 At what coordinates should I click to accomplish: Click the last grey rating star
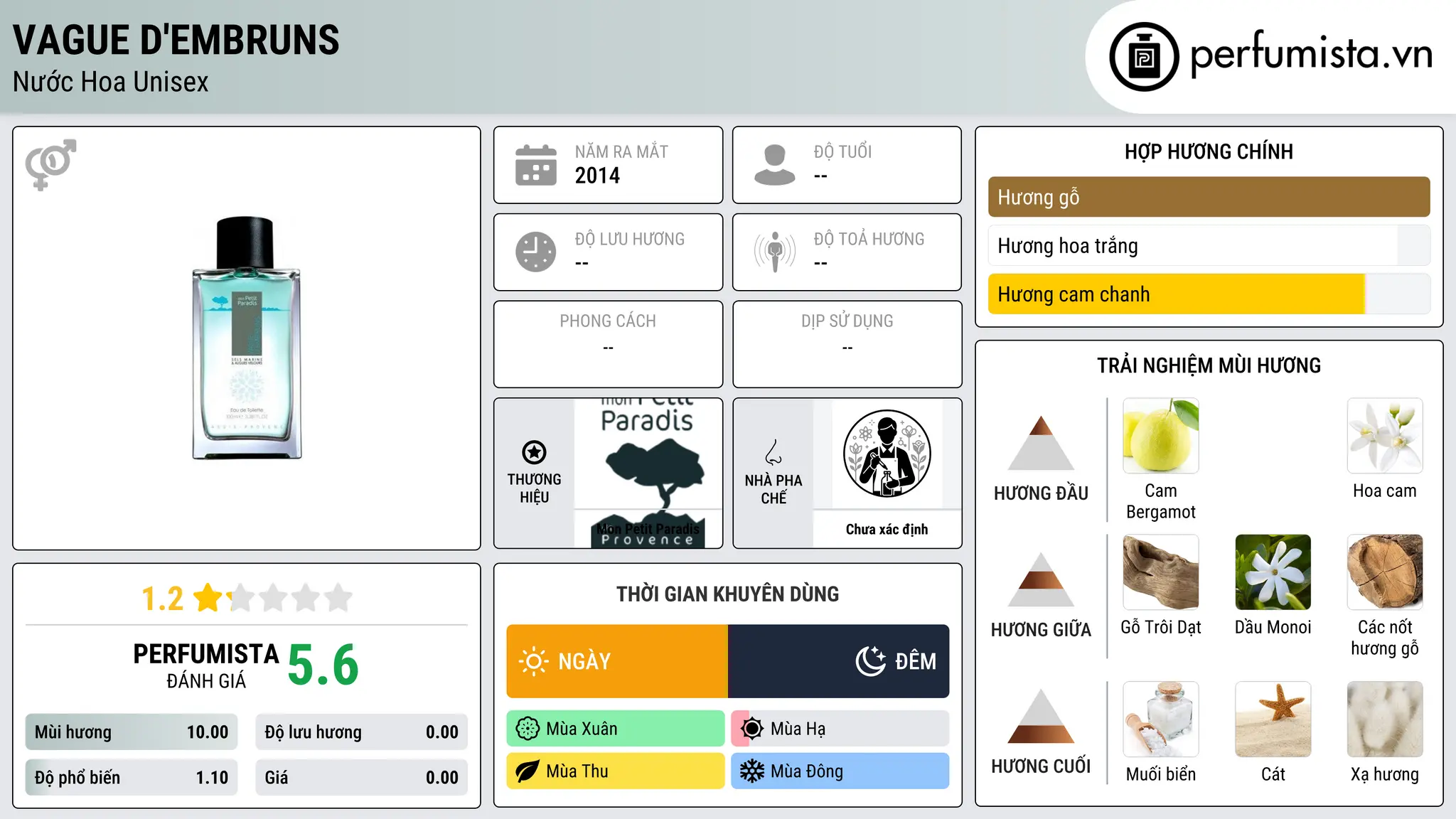tap(338, 598)
